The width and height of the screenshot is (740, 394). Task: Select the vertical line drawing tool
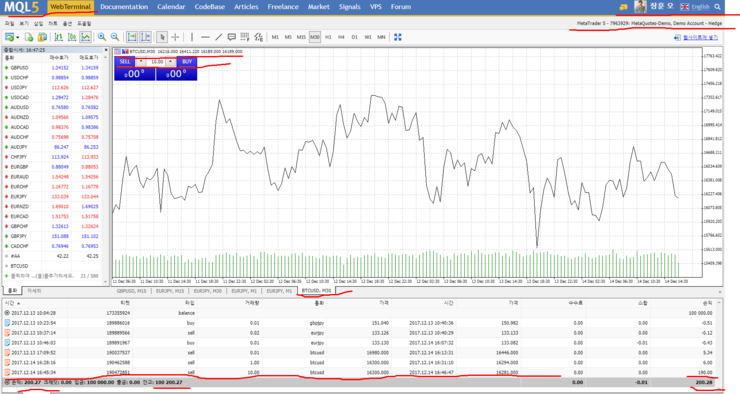click(x=192, y=37)
